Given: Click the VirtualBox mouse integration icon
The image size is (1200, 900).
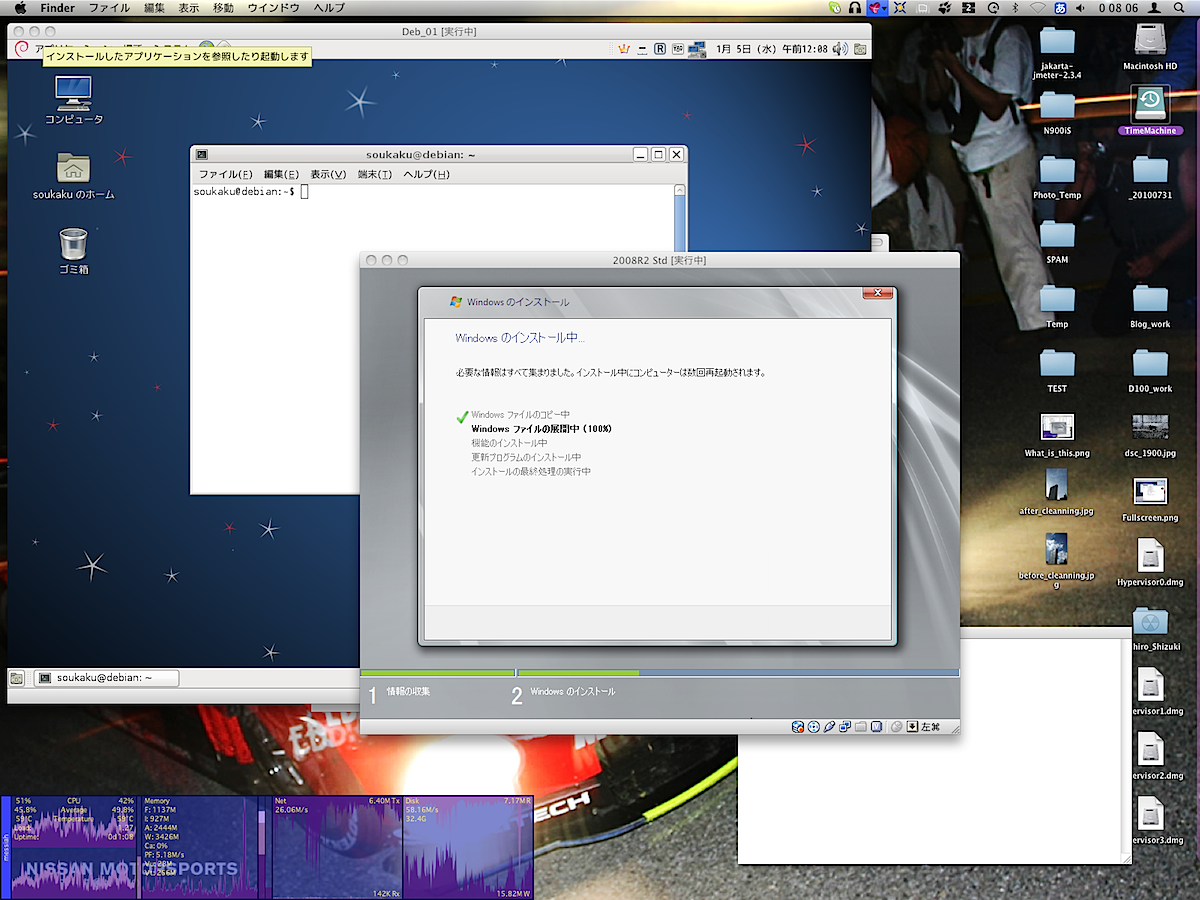Looking at the screenshot, I should point(897,727).
